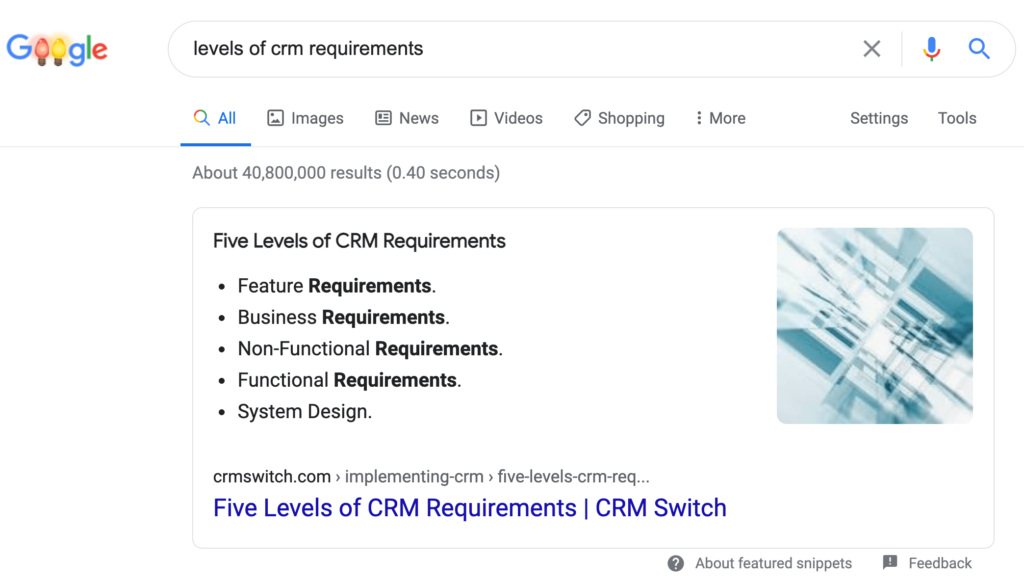Select the All search tab
Image resolution: width=1024 pixels, height=584 pixels.
click(215, 117)
